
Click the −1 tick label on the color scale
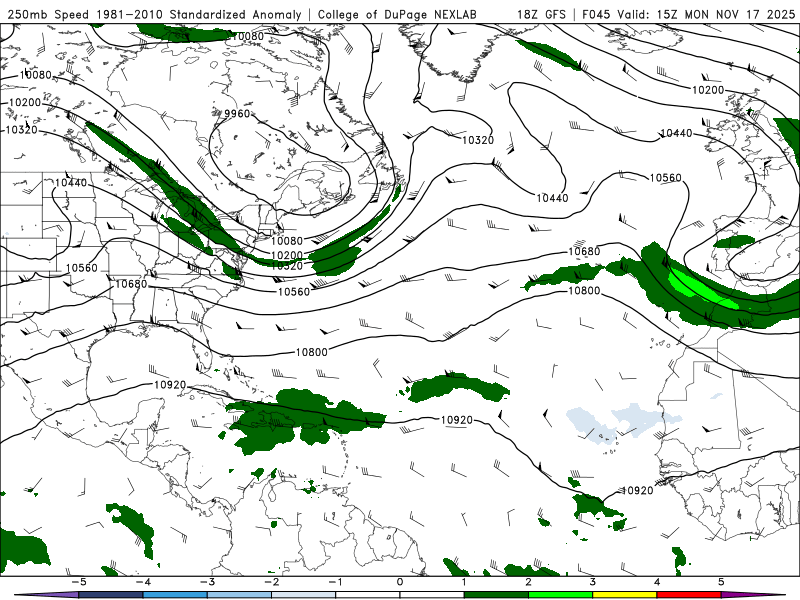pos(335,582)
